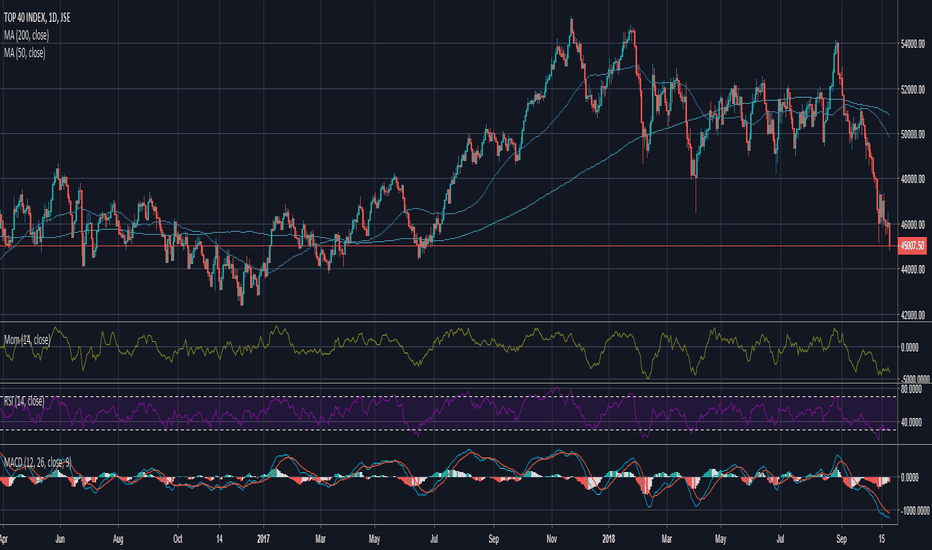The width and height of the screenshot is (932, 550).
Task: Click the Mar label right after 2018
Action: point(666,539)
